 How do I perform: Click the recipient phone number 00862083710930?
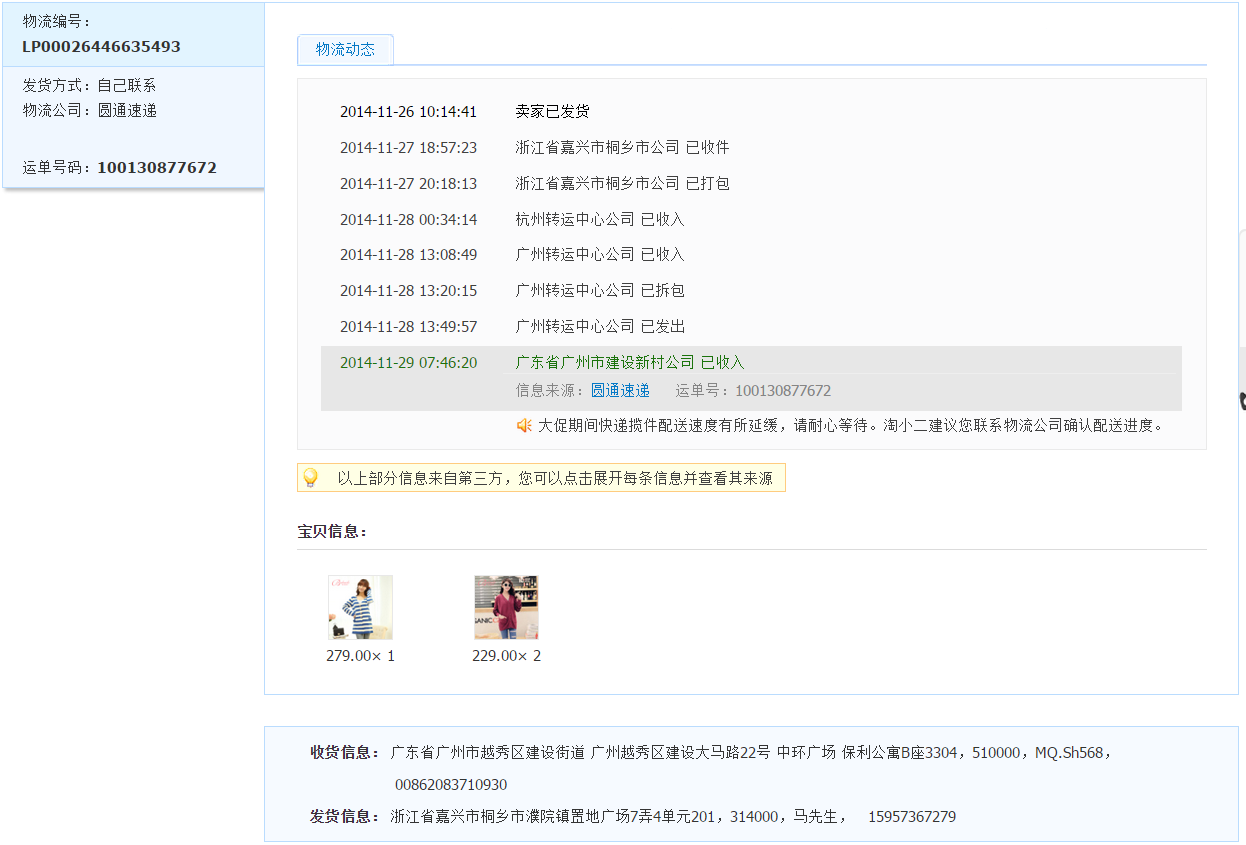point(451,785)
